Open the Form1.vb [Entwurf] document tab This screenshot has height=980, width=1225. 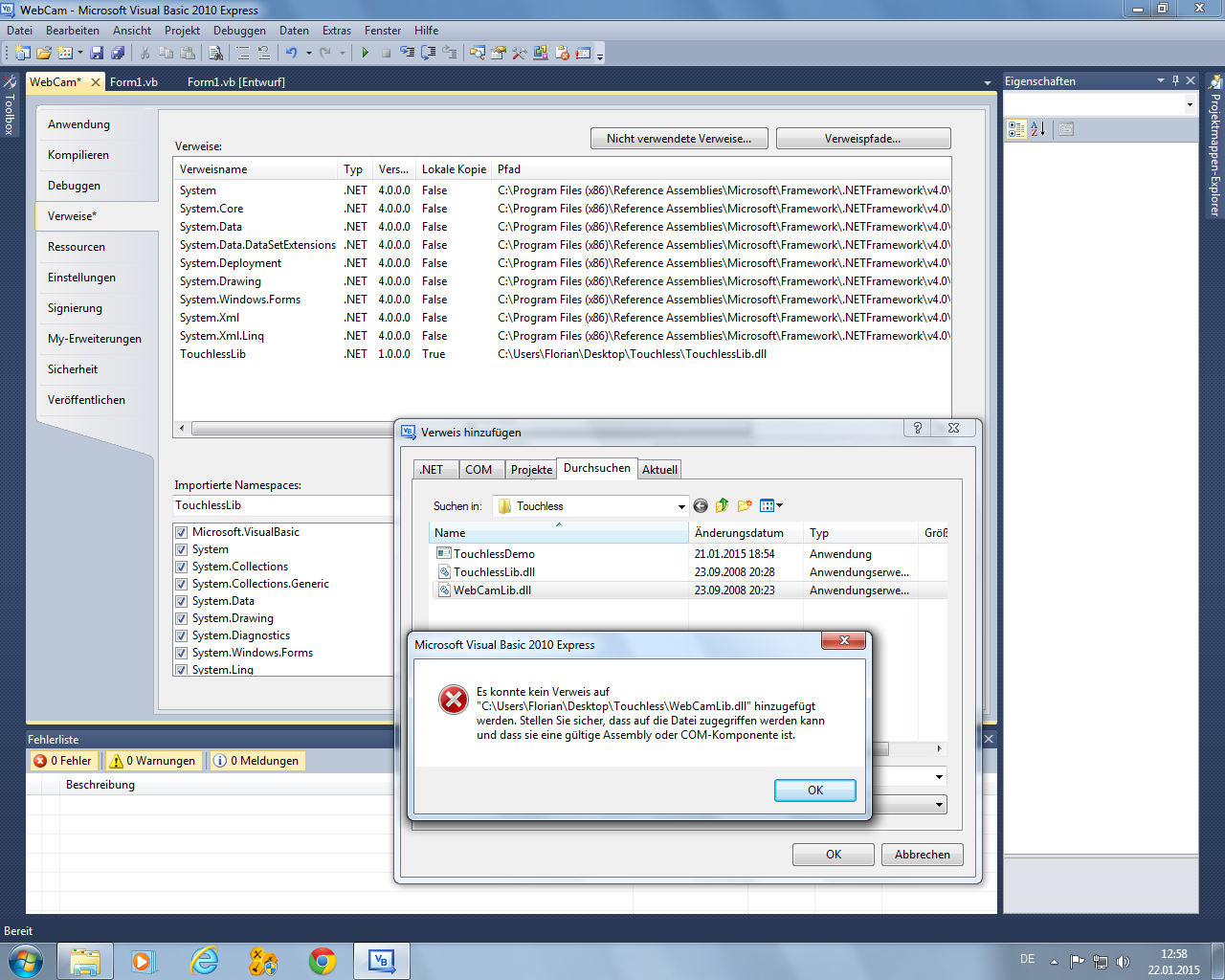point(235,82)
